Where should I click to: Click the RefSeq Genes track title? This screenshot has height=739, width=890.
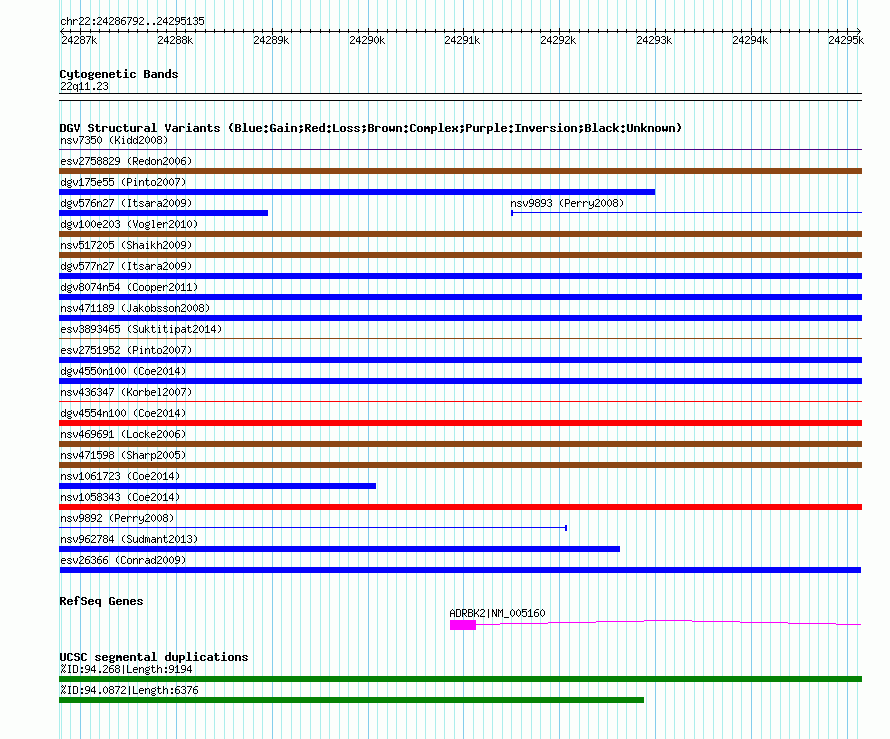pyautogui.click(x=101, y=601)
